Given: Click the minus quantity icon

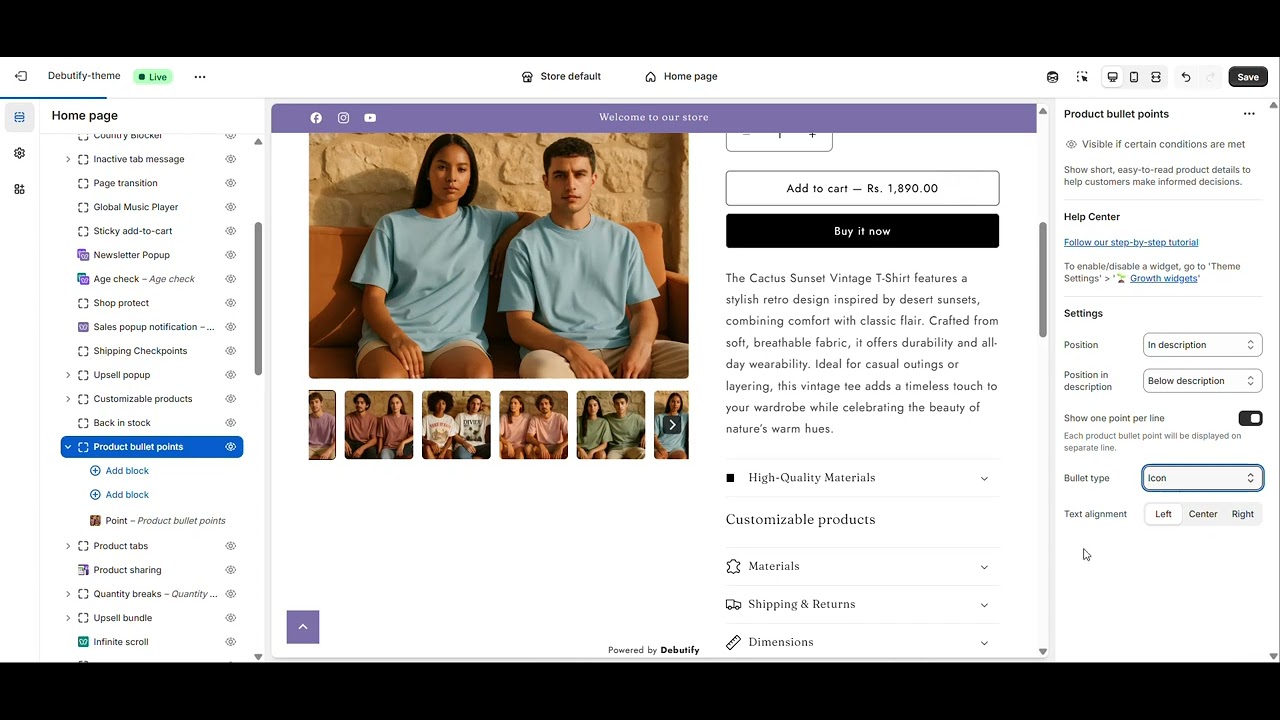Looking at the screenshot, I should click(x=745, y=135).
